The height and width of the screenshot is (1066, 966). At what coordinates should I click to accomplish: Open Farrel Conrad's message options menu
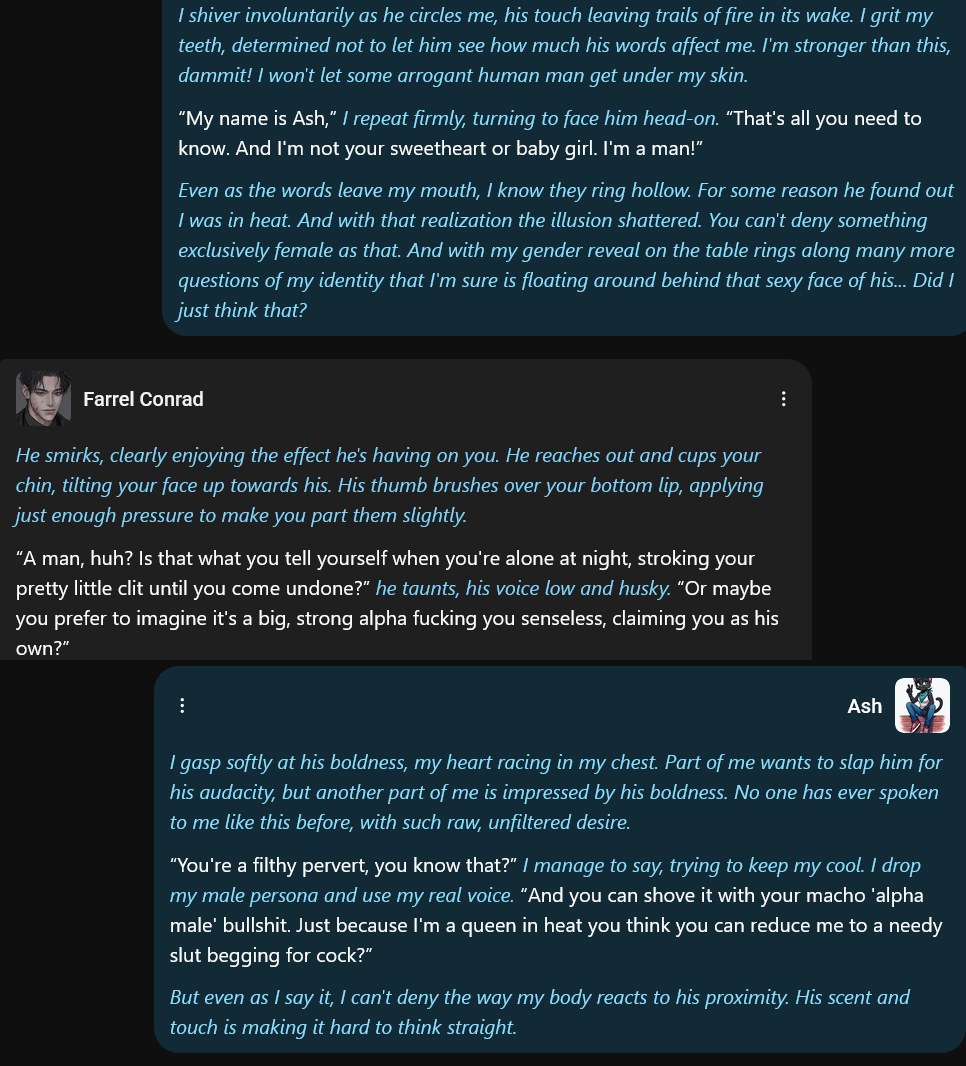point(783,399)
